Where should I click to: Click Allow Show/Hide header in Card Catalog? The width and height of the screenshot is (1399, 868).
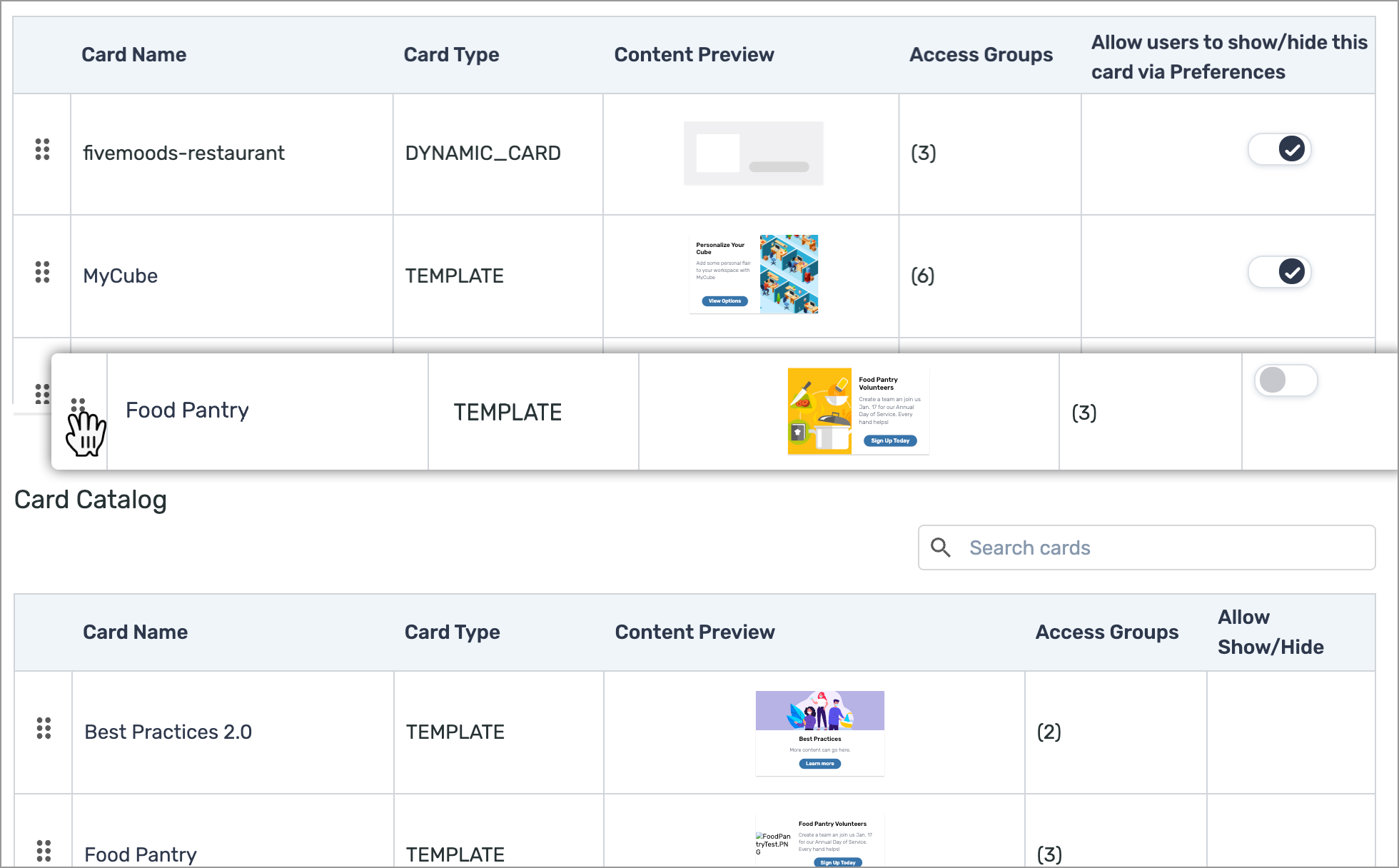pyautogui.click(x=1271, y=632)
